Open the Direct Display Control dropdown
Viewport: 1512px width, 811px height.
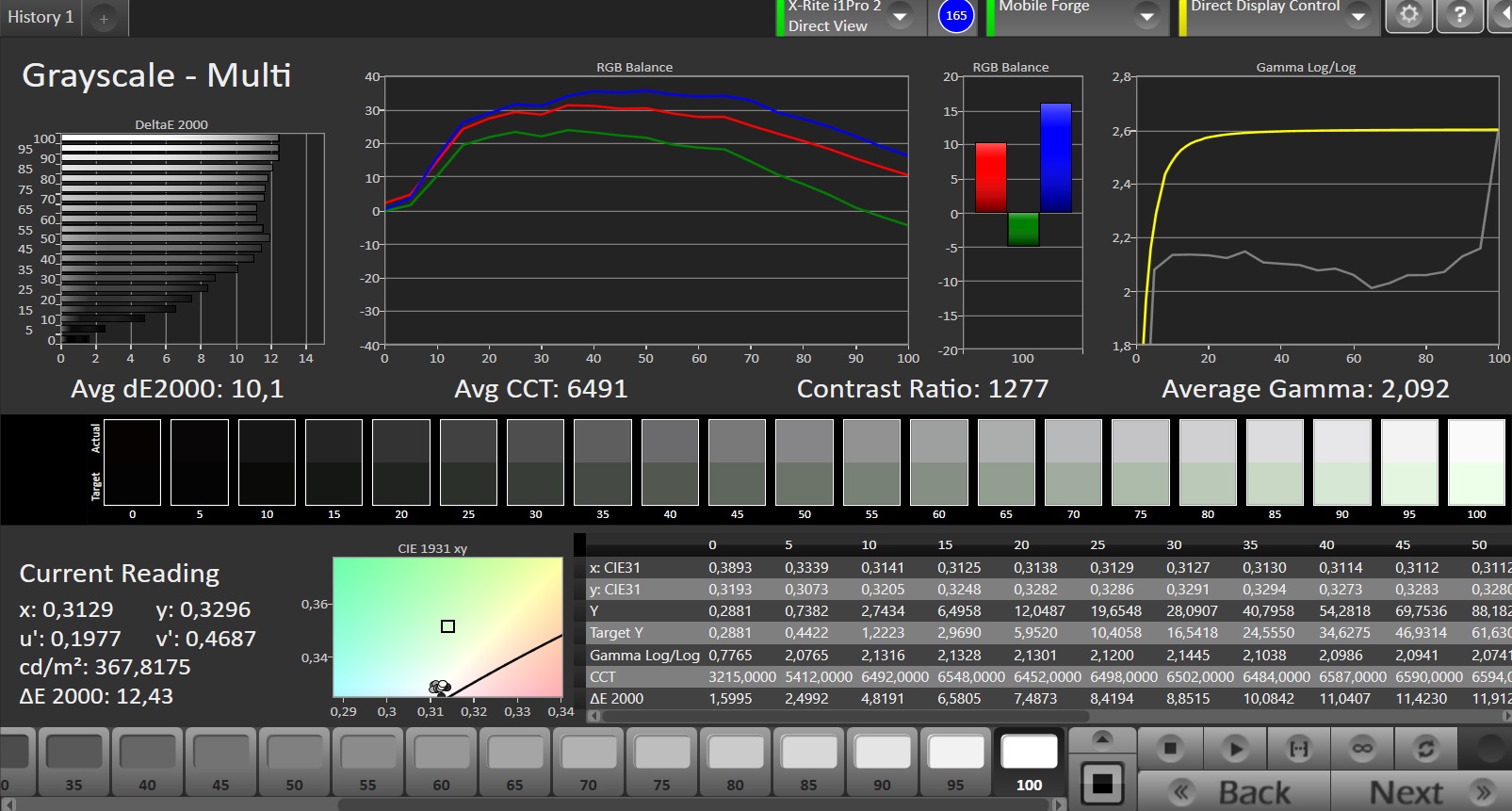[1358, 17]
